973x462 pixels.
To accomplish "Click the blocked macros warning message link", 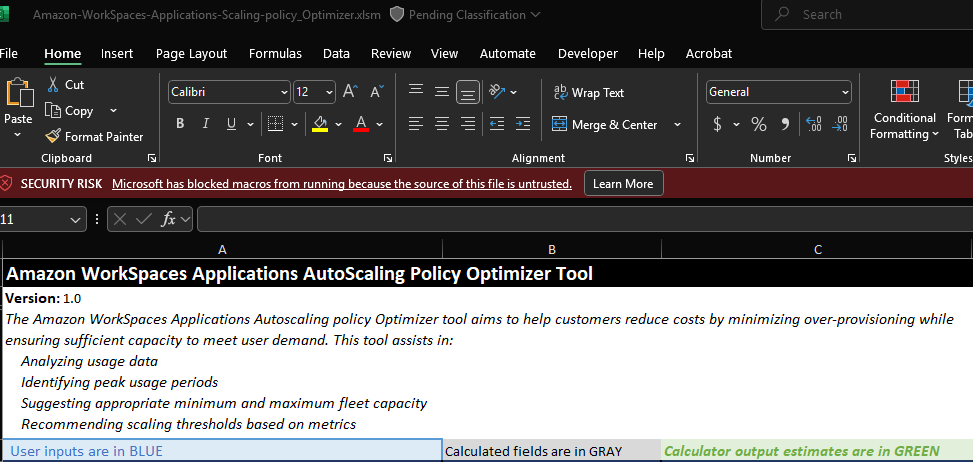I will coord(341,184).
